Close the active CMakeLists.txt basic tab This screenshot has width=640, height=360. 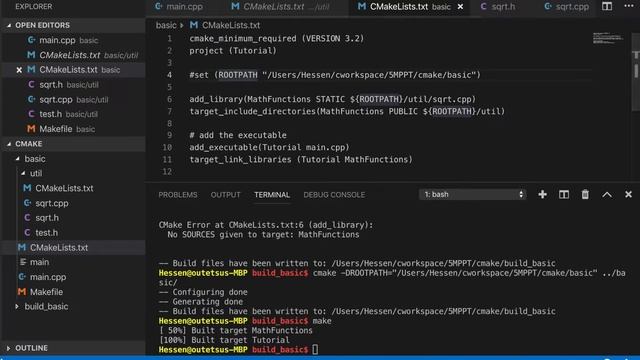click(x=460, y=7)
